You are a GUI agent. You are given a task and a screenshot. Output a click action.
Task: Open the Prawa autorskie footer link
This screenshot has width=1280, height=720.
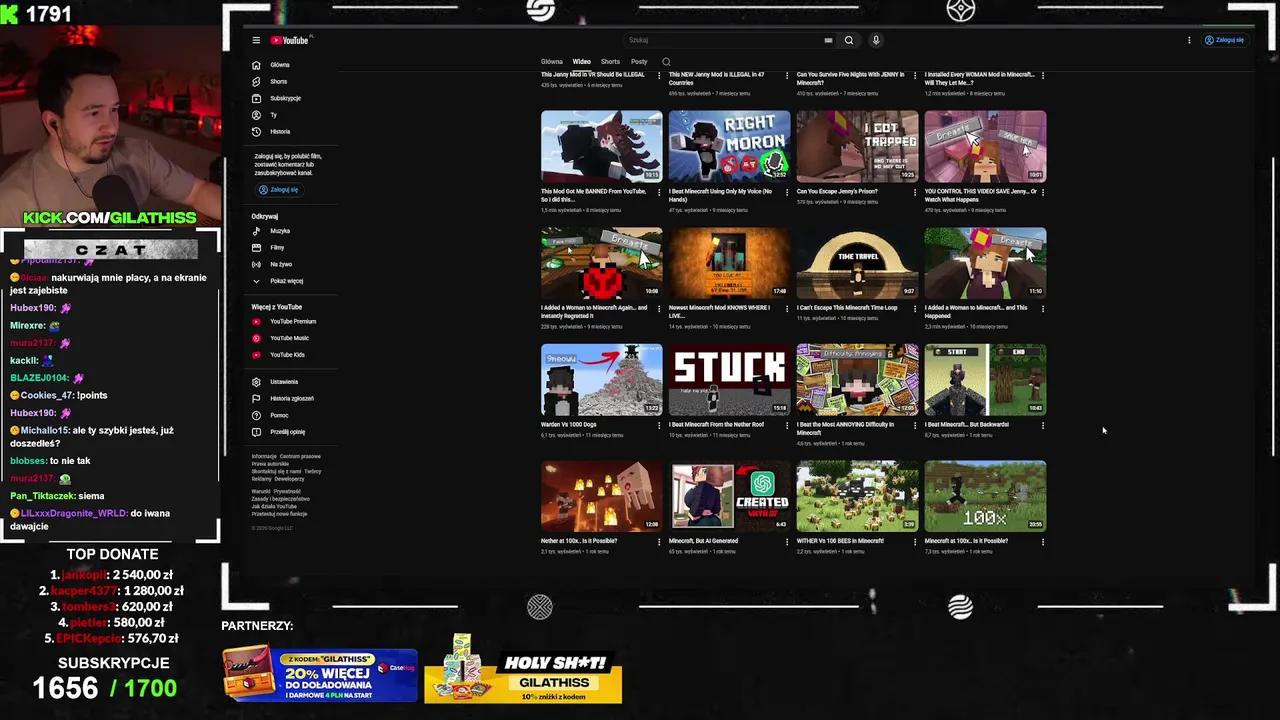[x=270, y=464]
